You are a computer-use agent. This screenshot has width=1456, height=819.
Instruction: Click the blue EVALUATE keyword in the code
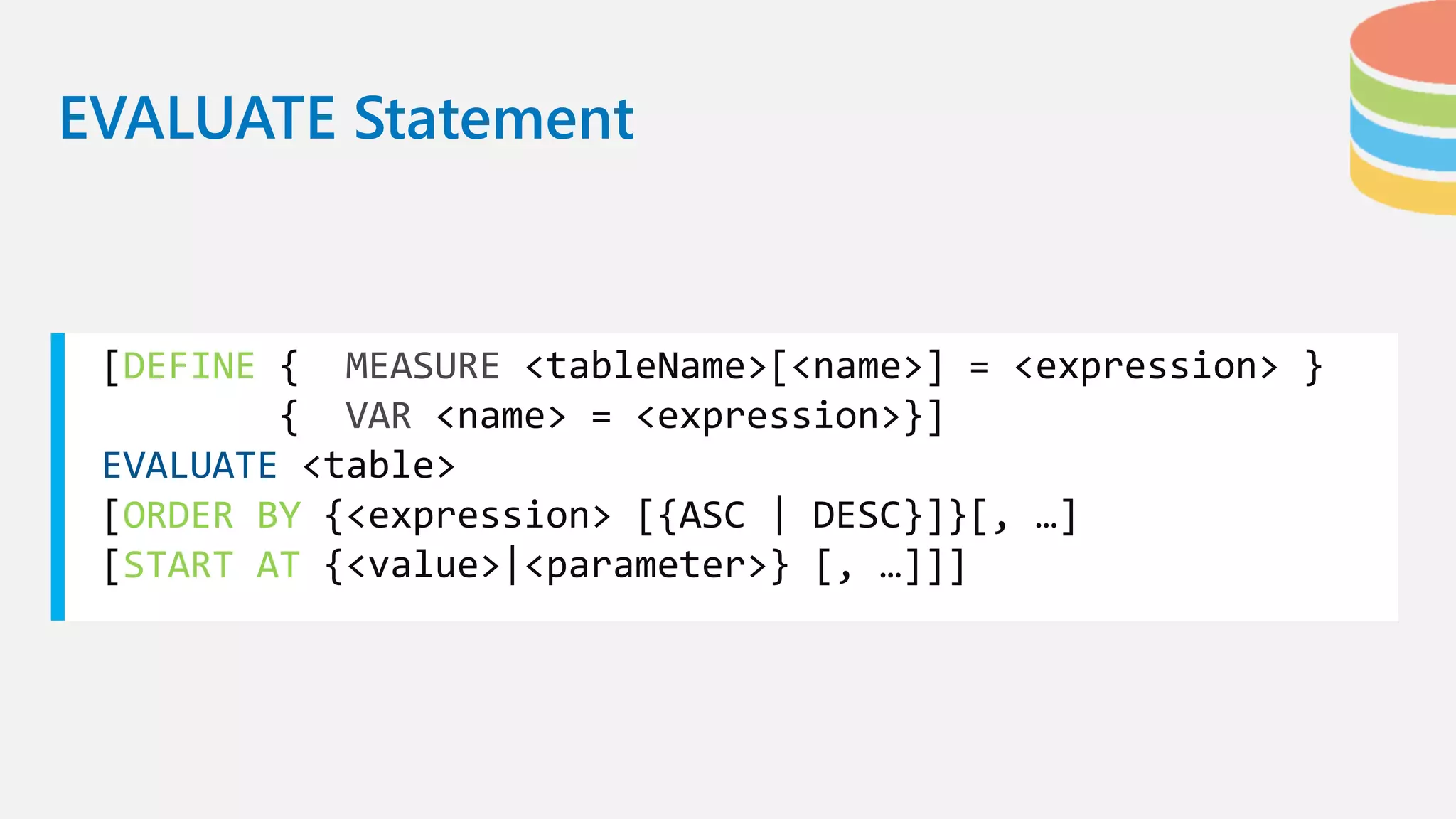[x=190, y=466]
